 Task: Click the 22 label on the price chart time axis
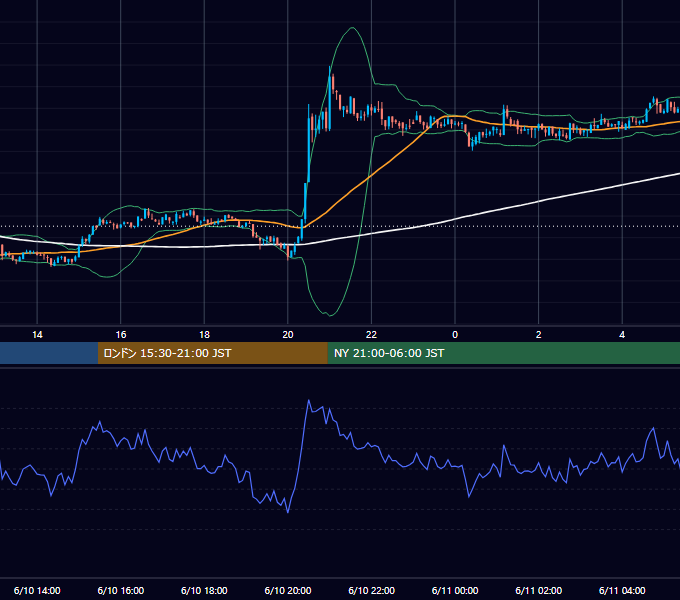tap(371, 335)
